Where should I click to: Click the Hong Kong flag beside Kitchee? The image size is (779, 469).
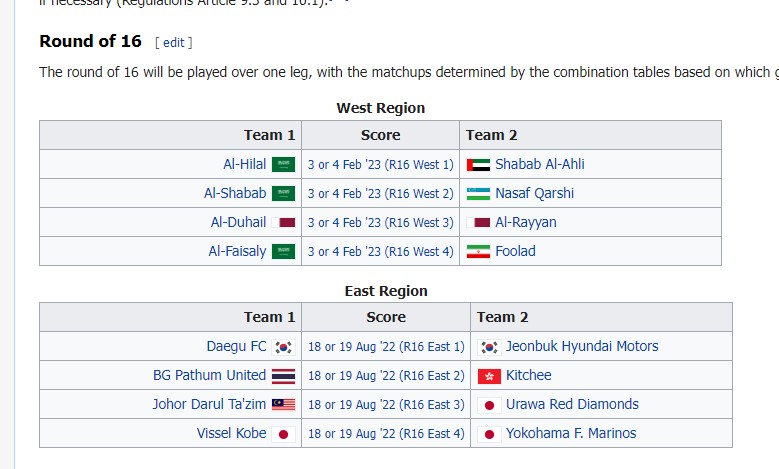point(489,376)
